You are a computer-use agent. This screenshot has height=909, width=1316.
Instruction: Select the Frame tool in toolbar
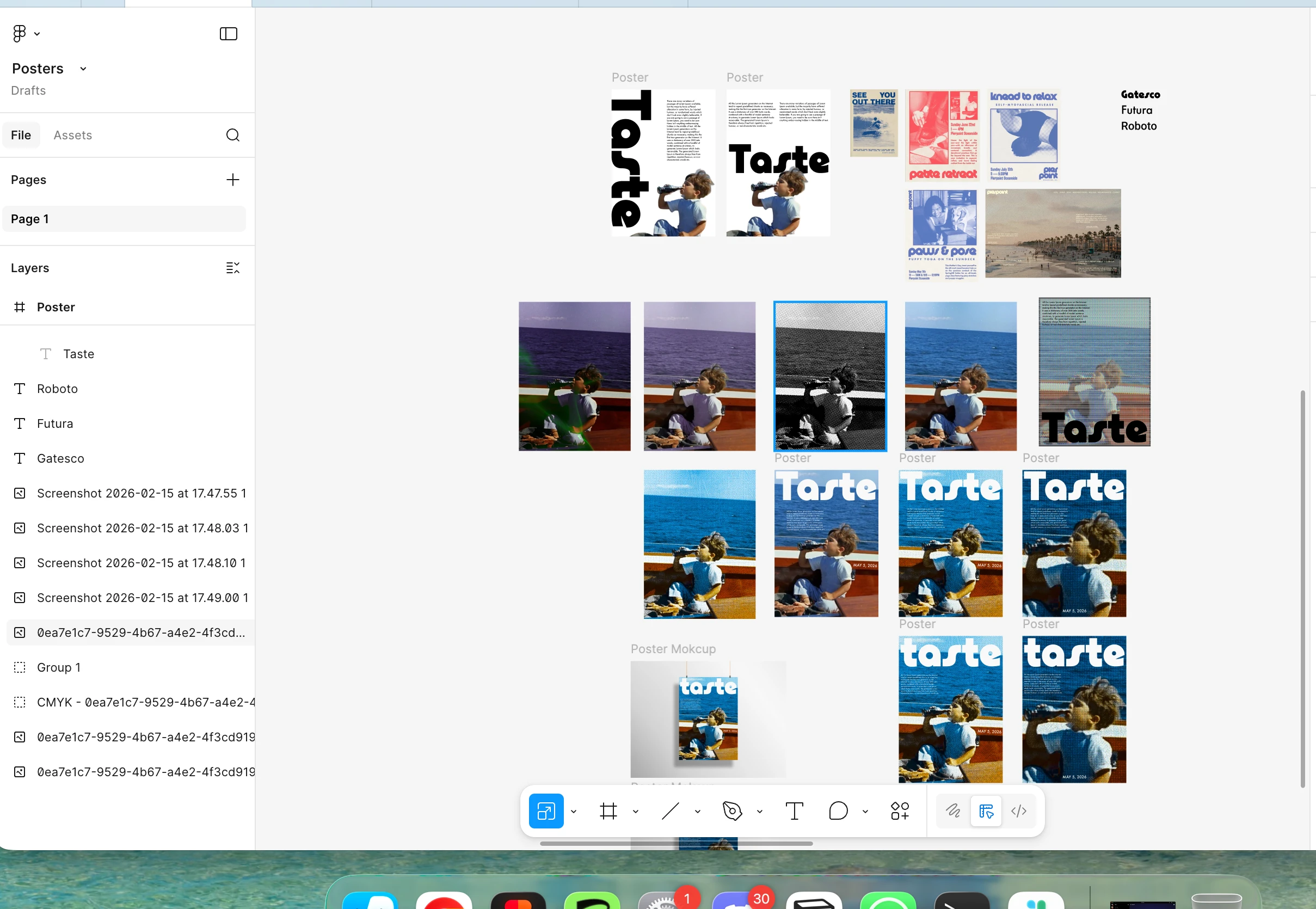[608, 811]
